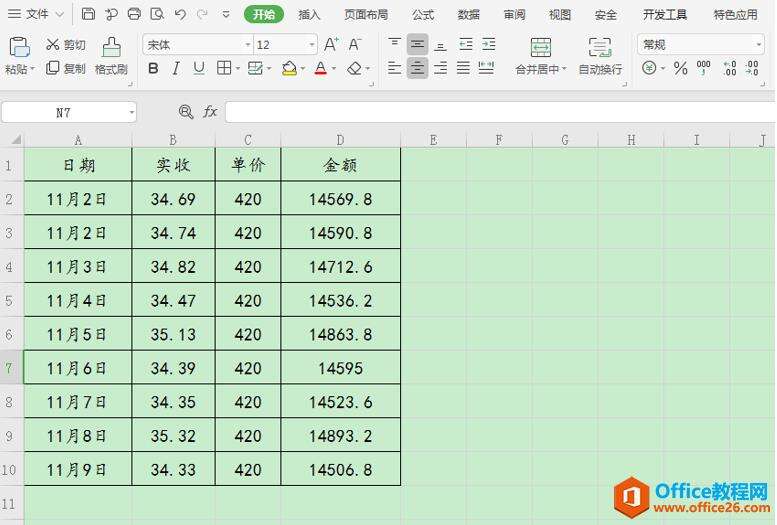The image size is (777, 525).
Task: Click the Clear eraser icon
Action: (354, 68)
